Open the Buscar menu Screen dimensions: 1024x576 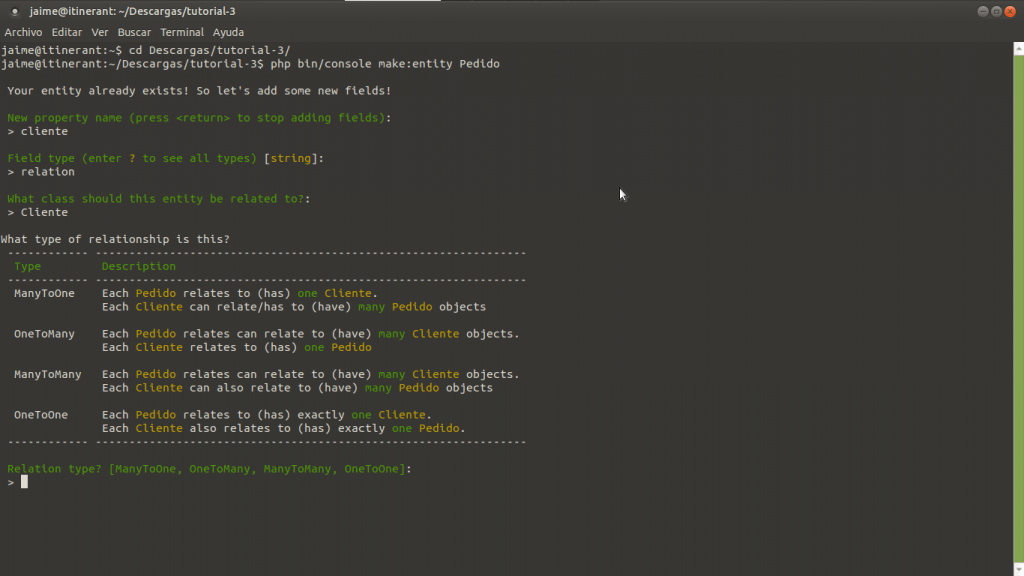(x=134, y=32)
